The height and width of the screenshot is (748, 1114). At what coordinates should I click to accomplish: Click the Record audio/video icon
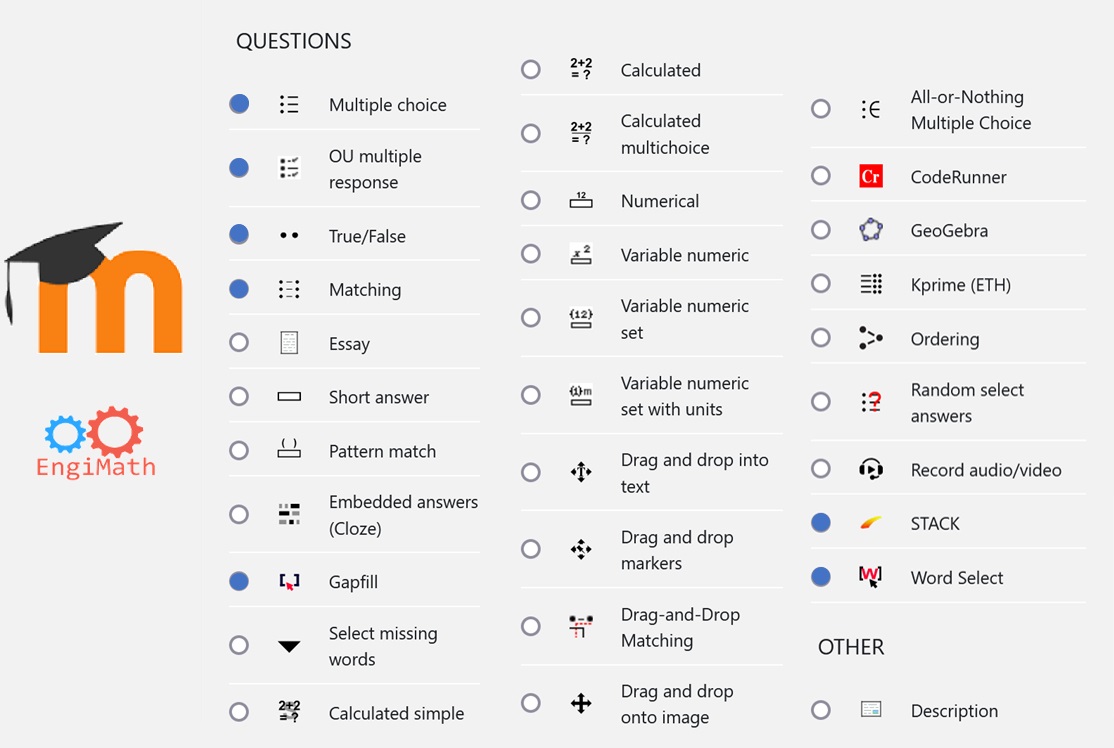pyautogui.click(x=871, y=470)
